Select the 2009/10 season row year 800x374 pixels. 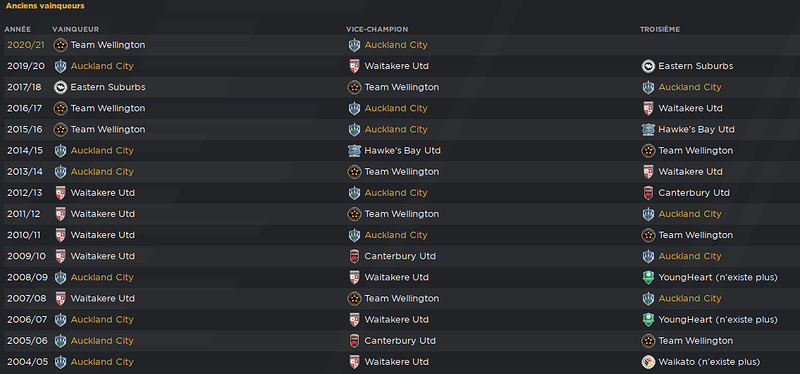[27, 256]
